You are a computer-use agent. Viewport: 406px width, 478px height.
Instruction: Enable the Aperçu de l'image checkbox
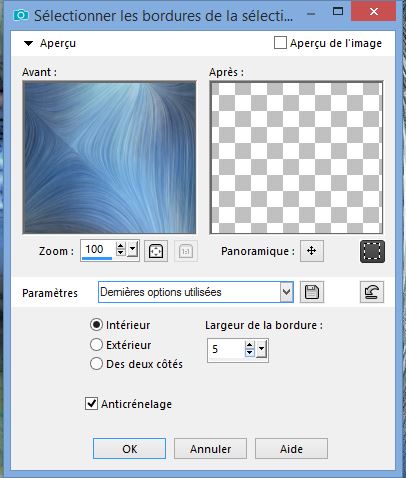[280, 43]
